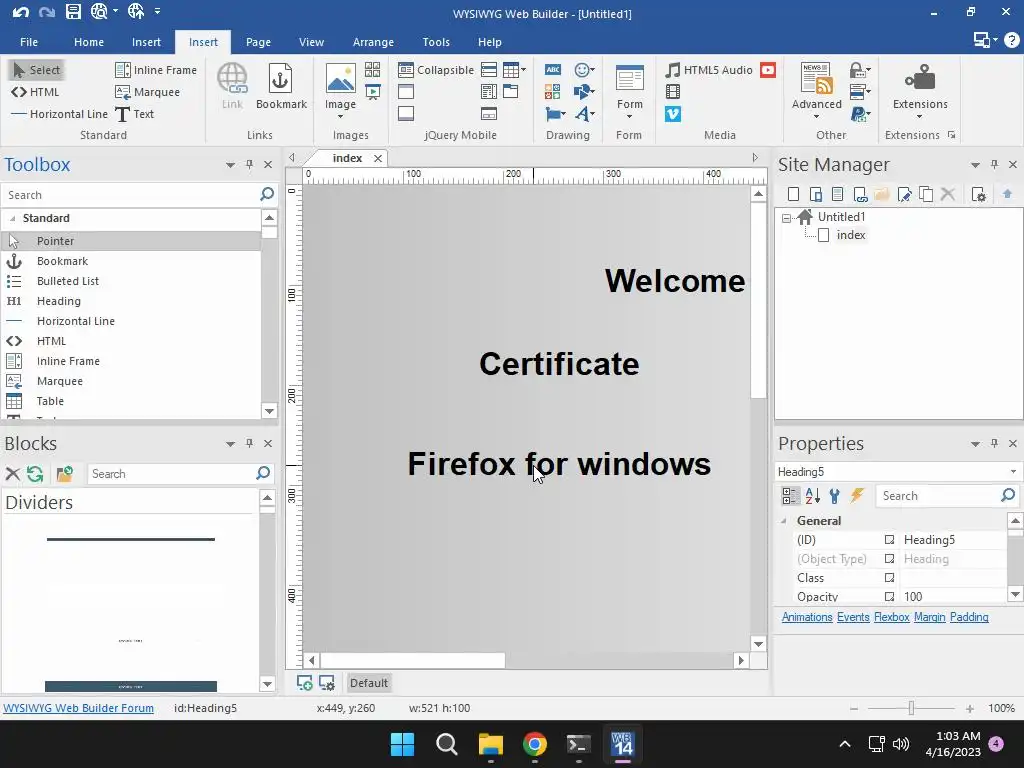
Task: Insert the ABC text art drawing tool
Action: tap(552, 70)
